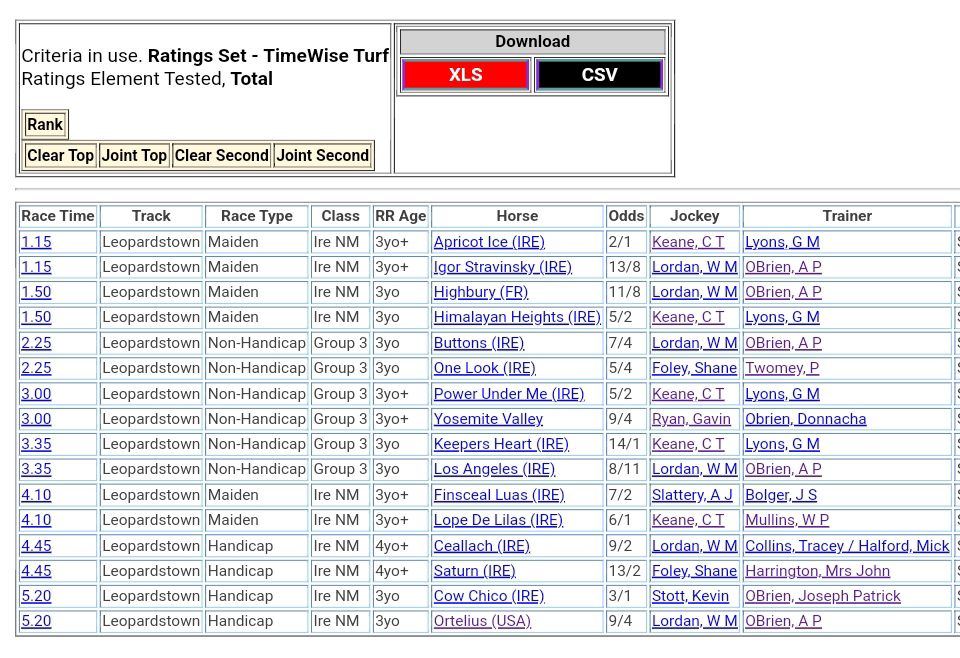The width and height of the screenshot is (960, 658).
Task: Filter by Clear Second rank
Action: click(x=221, y=156)
